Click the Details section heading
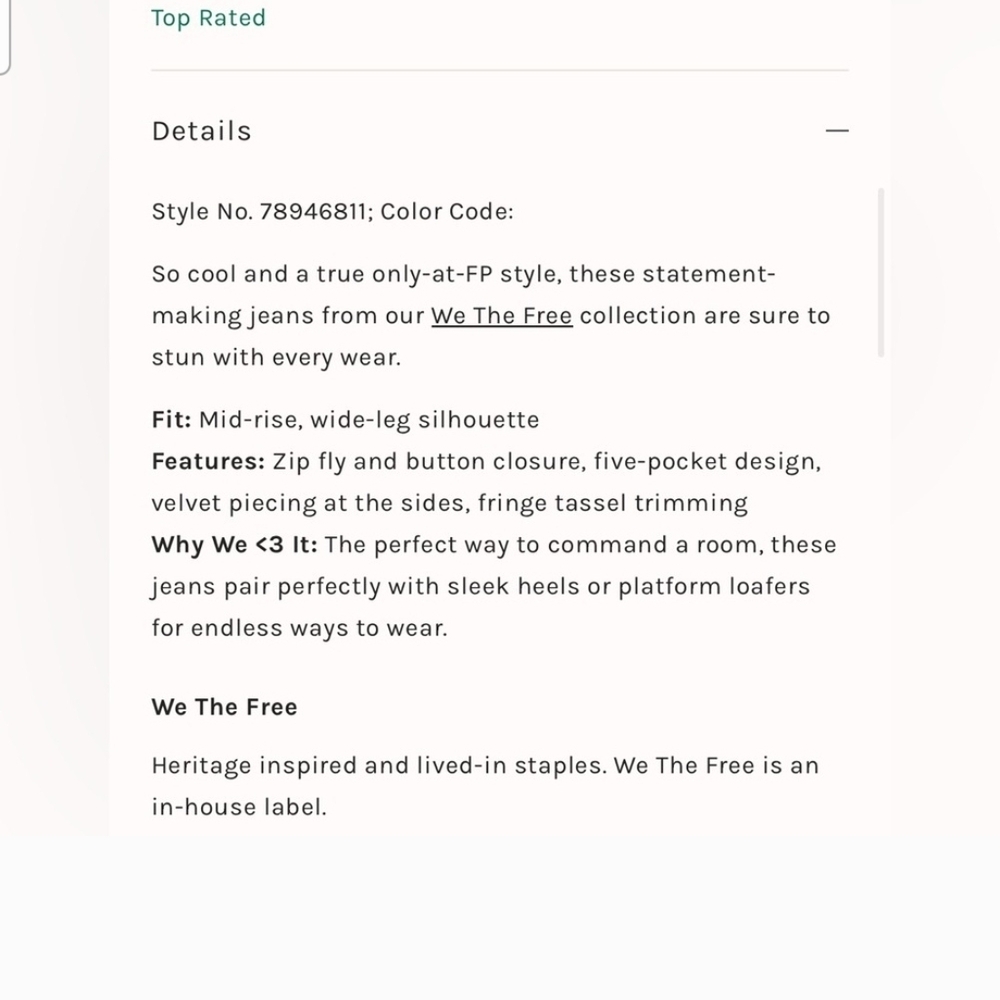Viewport: 1000px width, 1000px height. [202, 131]
